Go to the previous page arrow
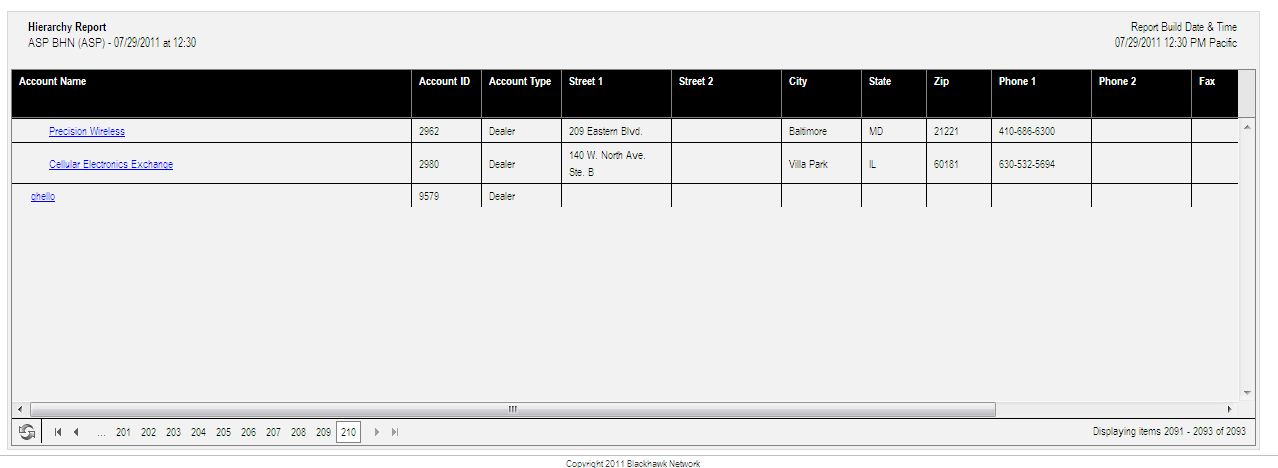This screenshot has width=1278, height=468. point(75,432)
